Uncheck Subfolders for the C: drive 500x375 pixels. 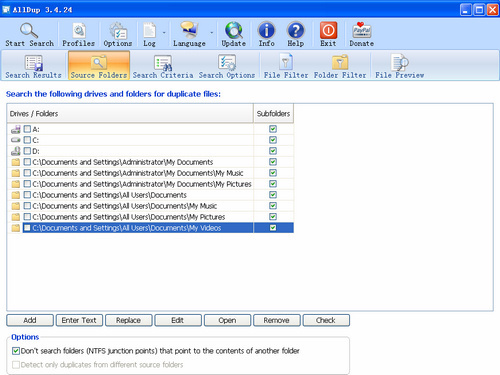tap(273, 140)
